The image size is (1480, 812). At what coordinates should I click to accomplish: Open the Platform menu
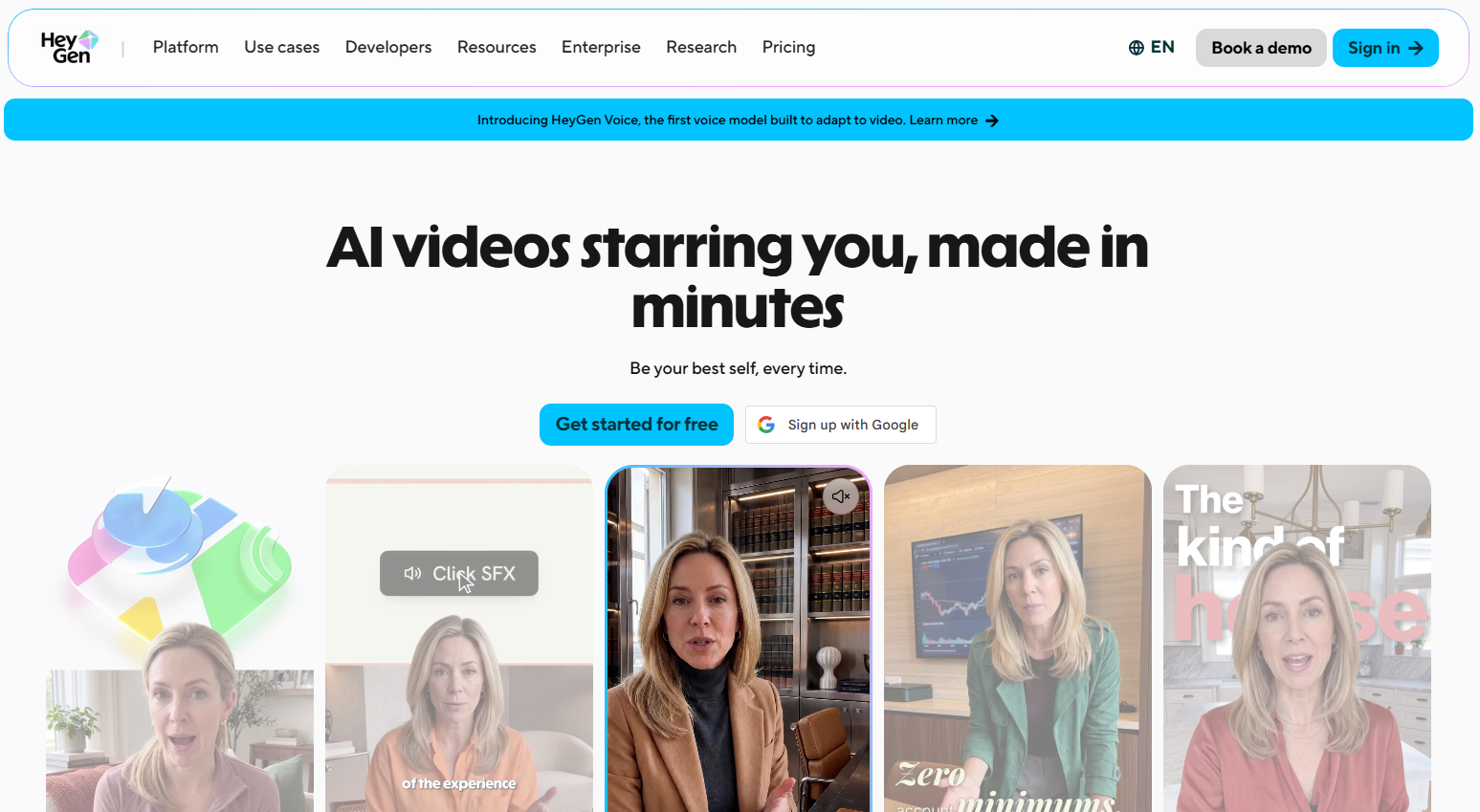pos(186,47)
